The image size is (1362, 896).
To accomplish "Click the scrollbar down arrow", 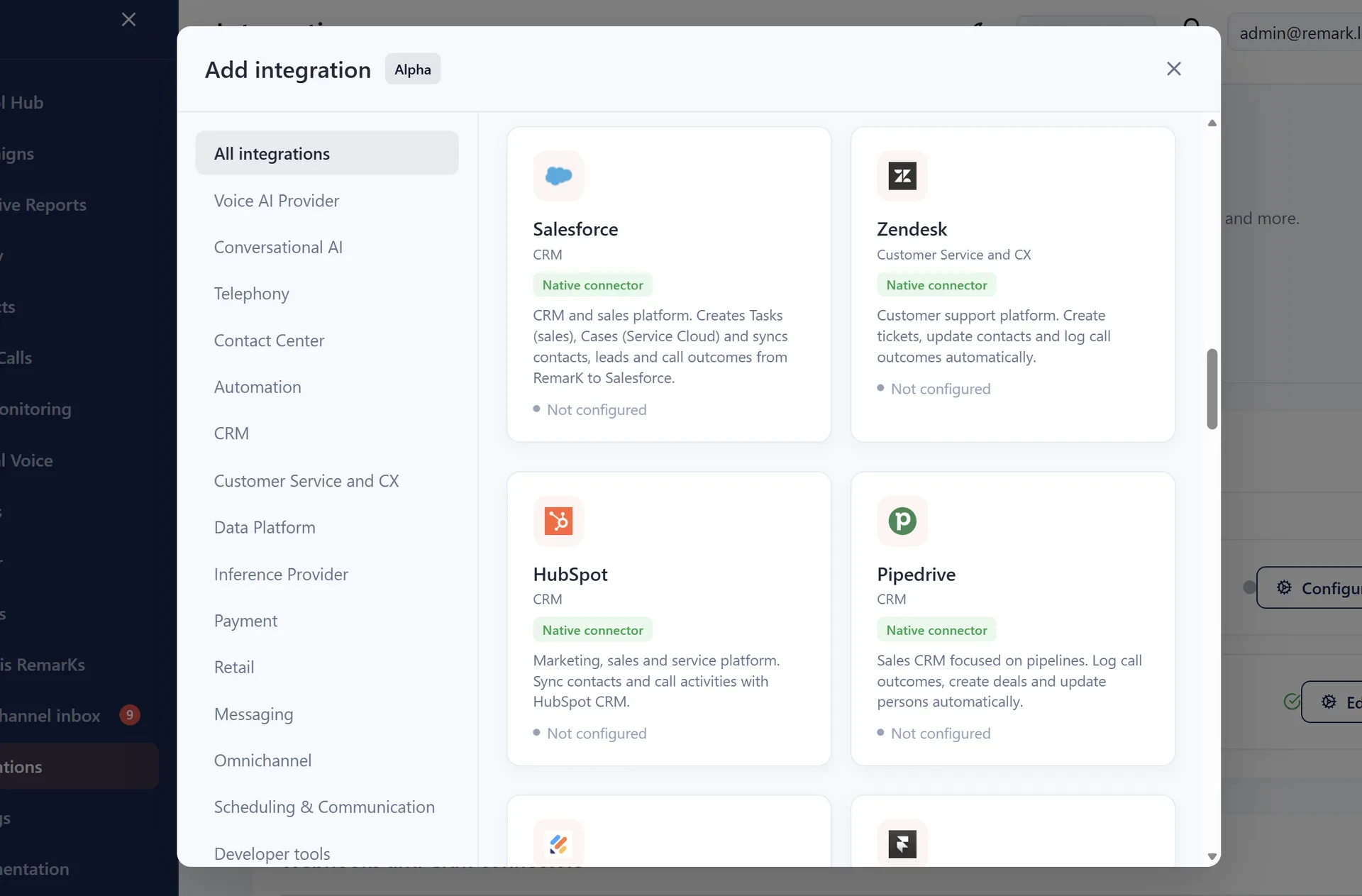I will (1212, 857).
